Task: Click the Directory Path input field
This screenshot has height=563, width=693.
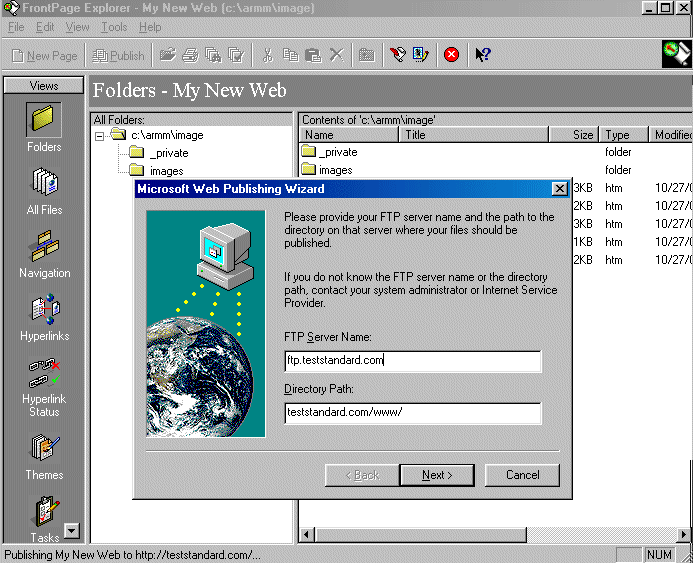Action: pos(413,413)
